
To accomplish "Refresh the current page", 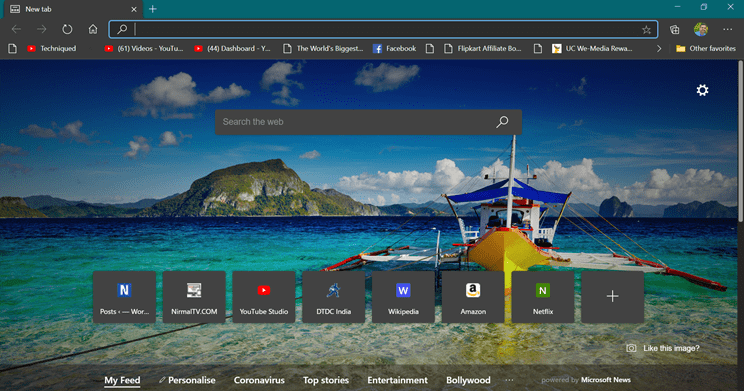I will click(x=67, y=29).
